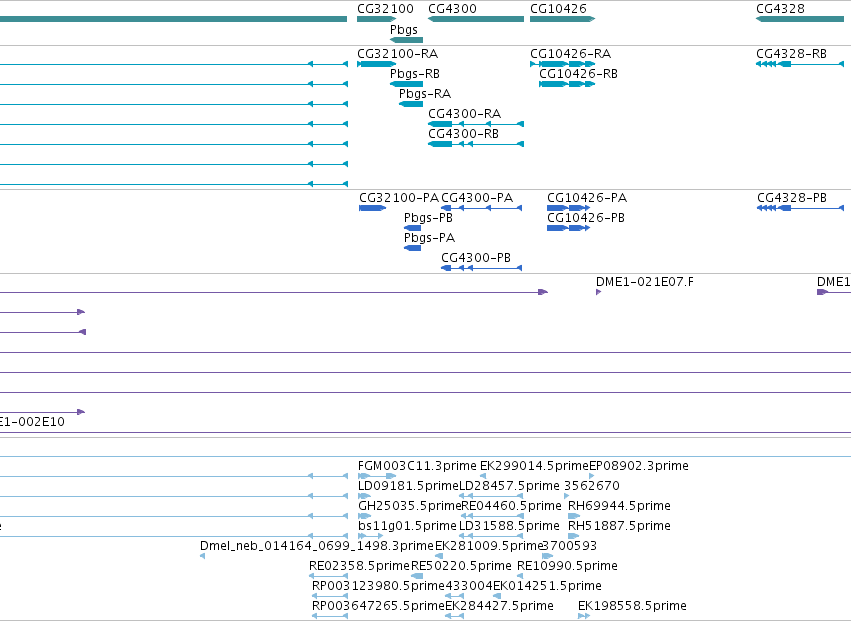This screenshot has width=851, height=621.
Task: Click the CG4300-RA transcript label
Action: click(465, 114)
